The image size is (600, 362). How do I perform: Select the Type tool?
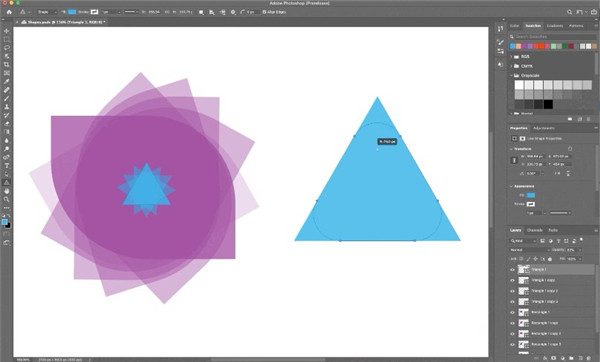click(7, 166)
